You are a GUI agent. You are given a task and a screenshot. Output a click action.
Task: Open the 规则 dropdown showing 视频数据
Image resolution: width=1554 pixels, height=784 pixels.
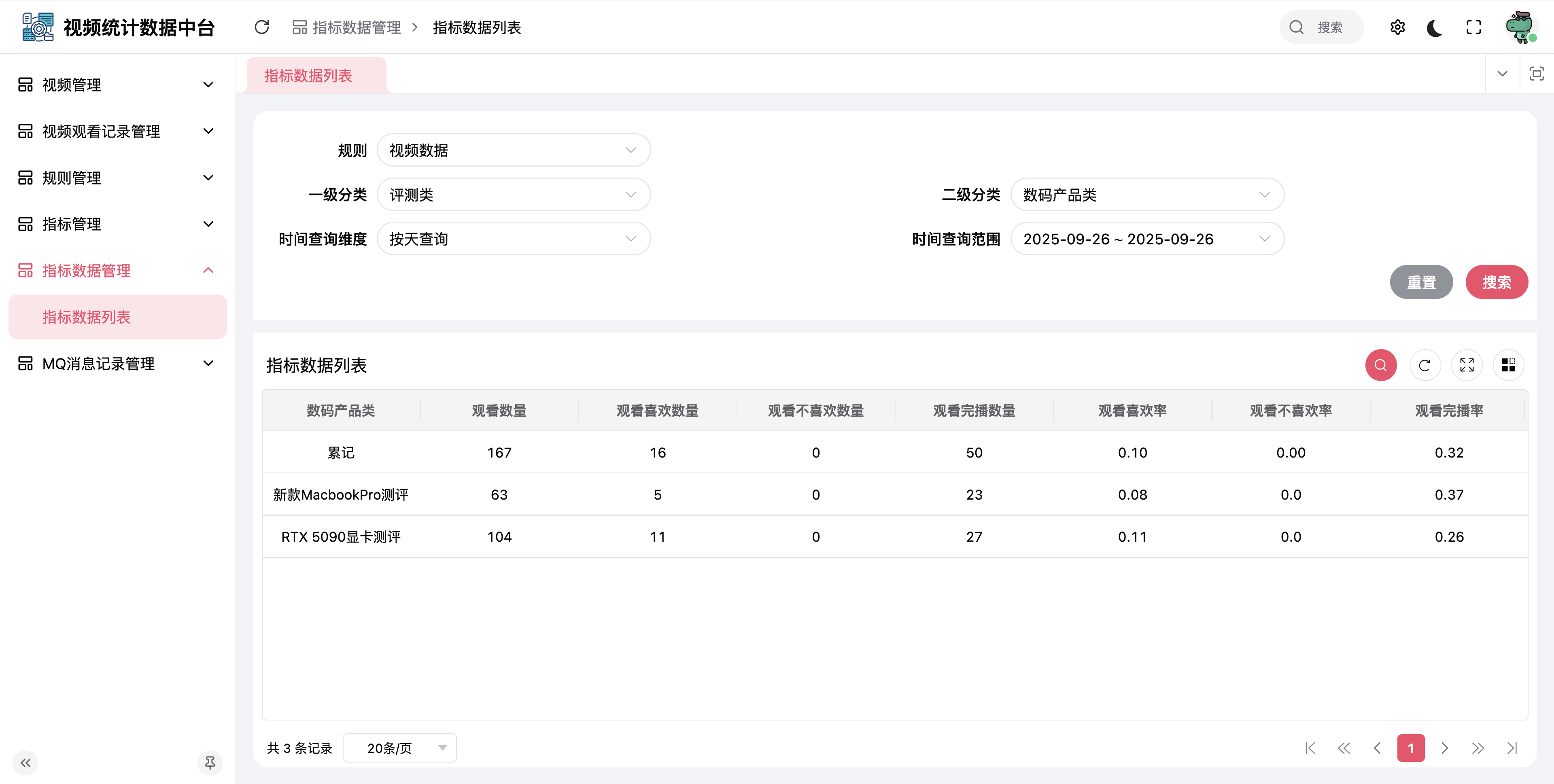click(514, 150)
